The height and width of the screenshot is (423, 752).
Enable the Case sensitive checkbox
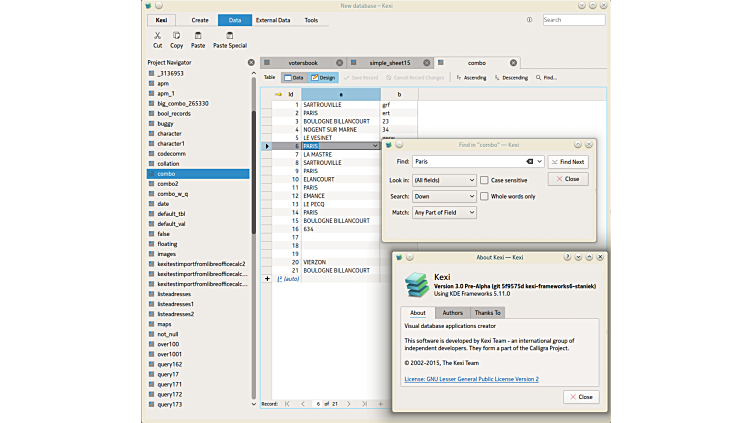coord(485,180)
